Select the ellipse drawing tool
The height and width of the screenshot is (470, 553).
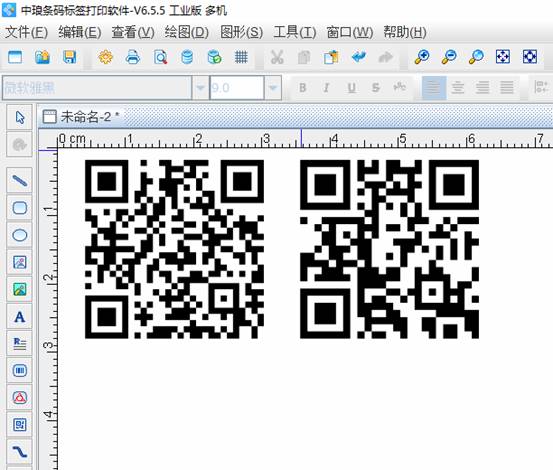pos(20,235)
